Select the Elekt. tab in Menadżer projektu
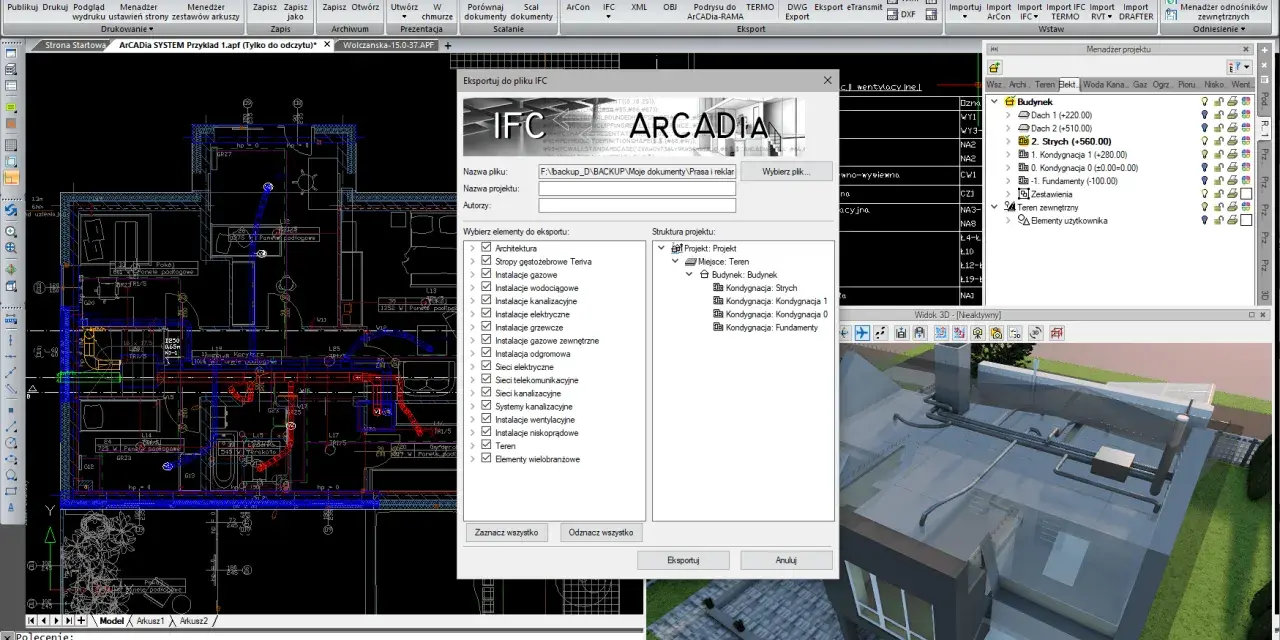 1068,85
